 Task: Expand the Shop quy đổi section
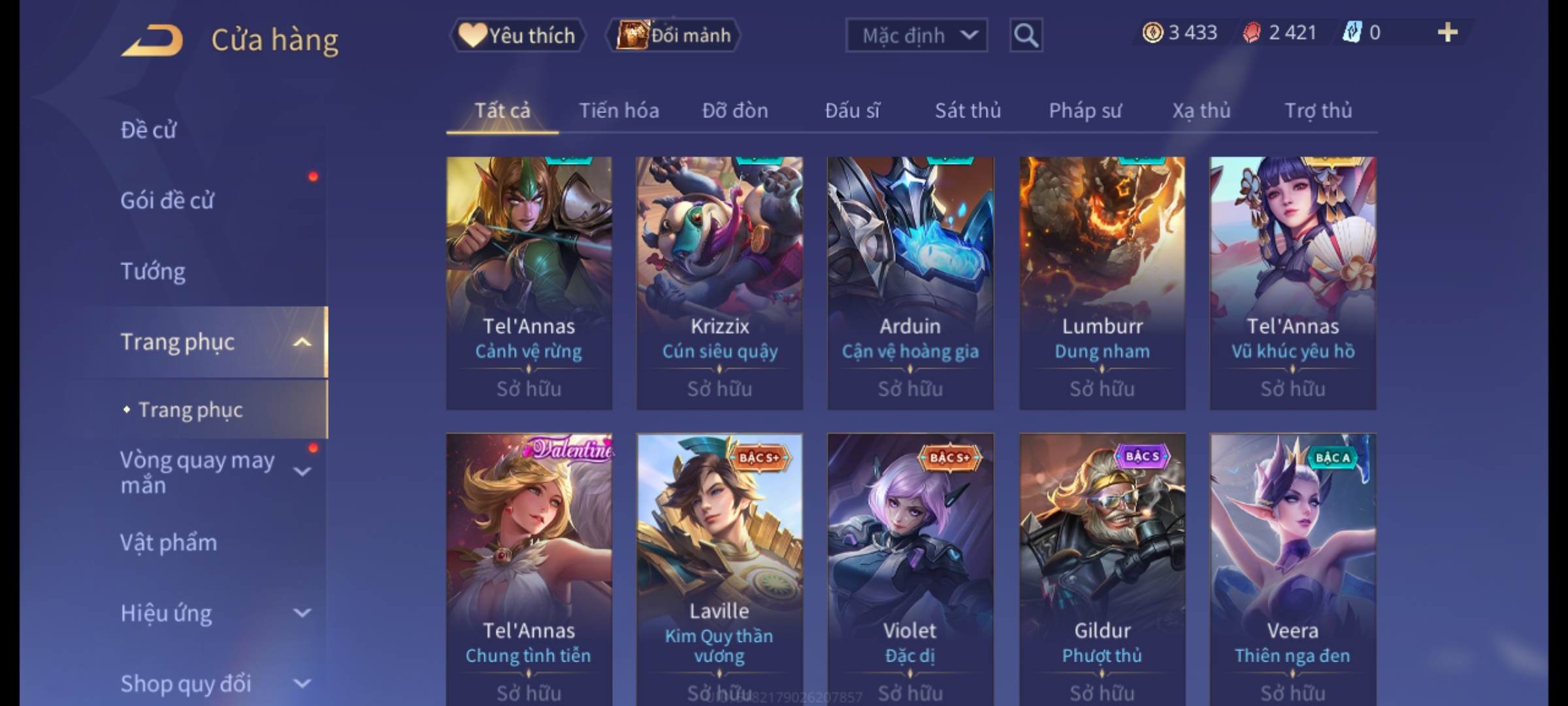point(302,684)
